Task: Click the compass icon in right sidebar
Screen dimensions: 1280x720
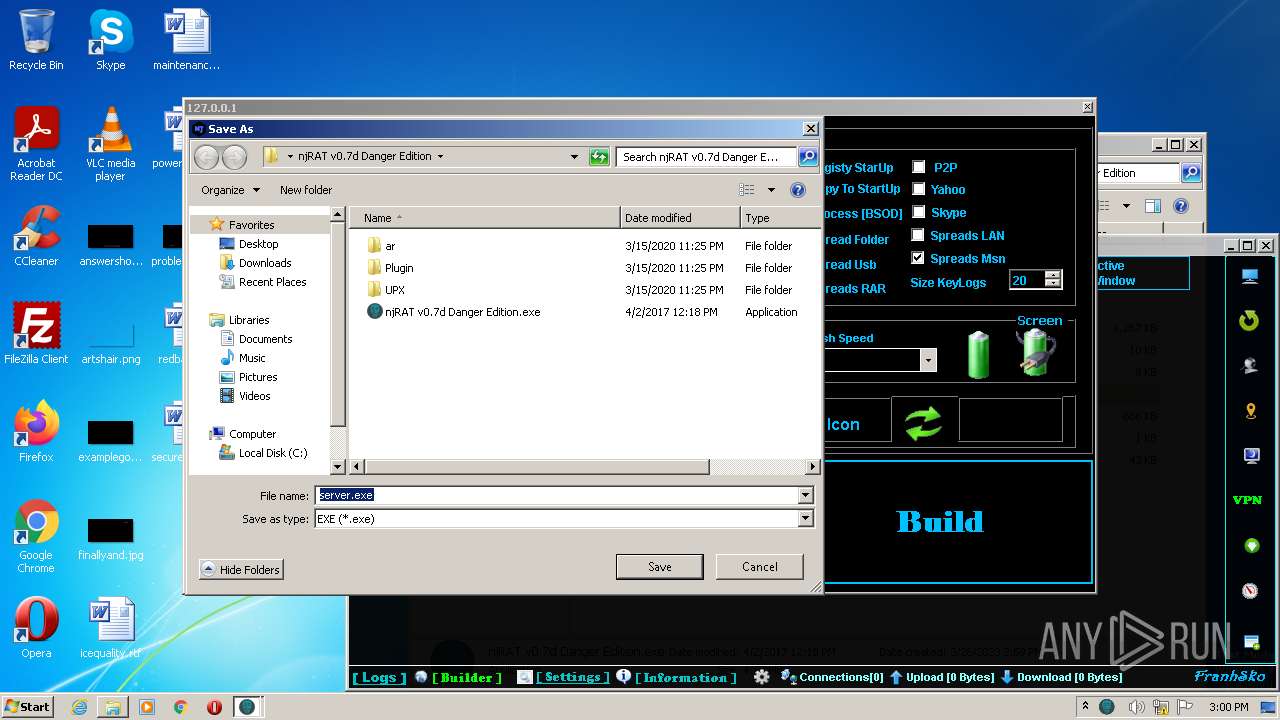Action: point(1250,591)
